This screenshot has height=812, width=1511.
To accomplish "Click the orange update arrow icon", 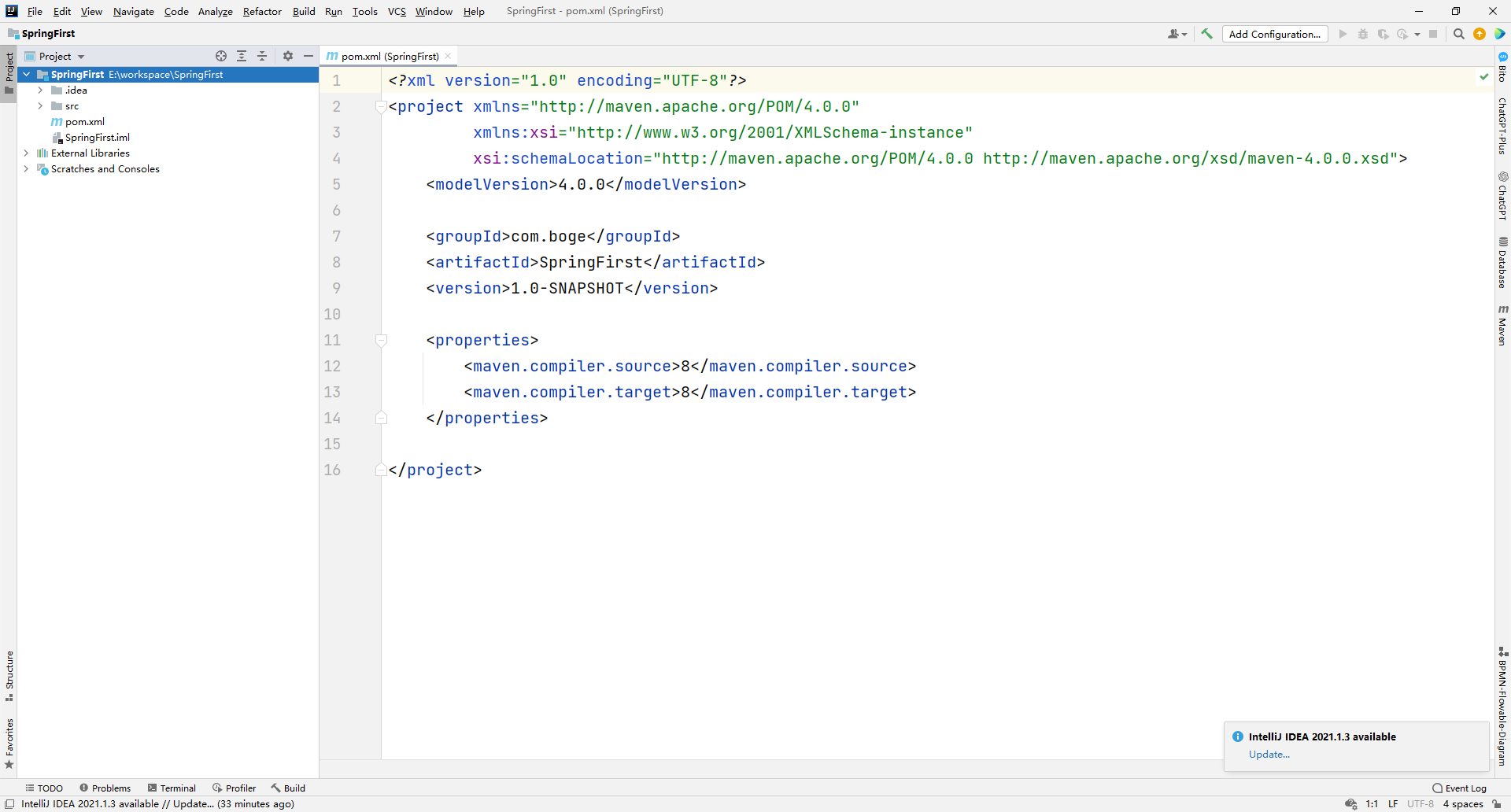I will click(x=1480, y=34).
